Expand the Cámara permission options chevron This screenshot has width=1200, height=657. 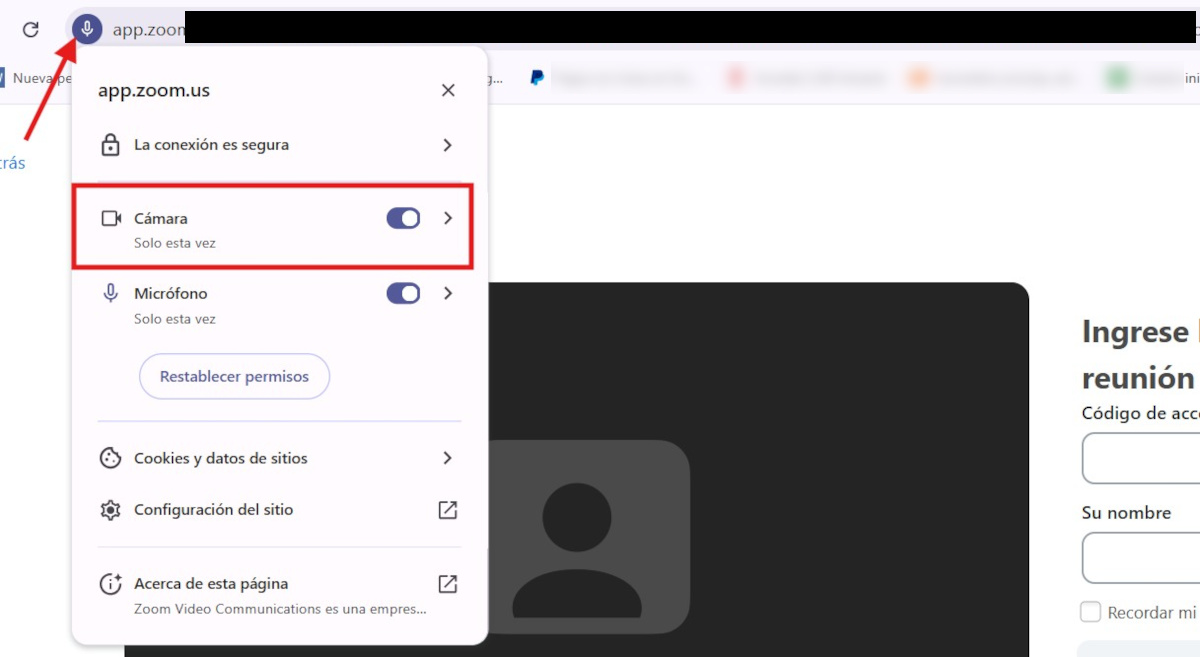click(447, 218)
